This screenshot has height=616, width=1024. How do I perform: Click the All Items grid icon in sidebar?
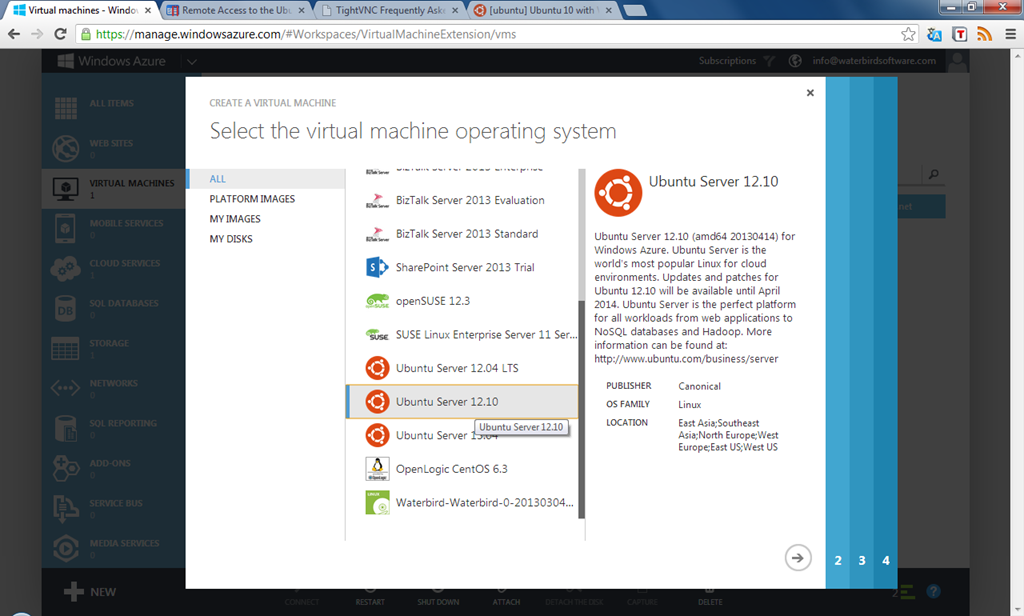click(x=65, y=108)
